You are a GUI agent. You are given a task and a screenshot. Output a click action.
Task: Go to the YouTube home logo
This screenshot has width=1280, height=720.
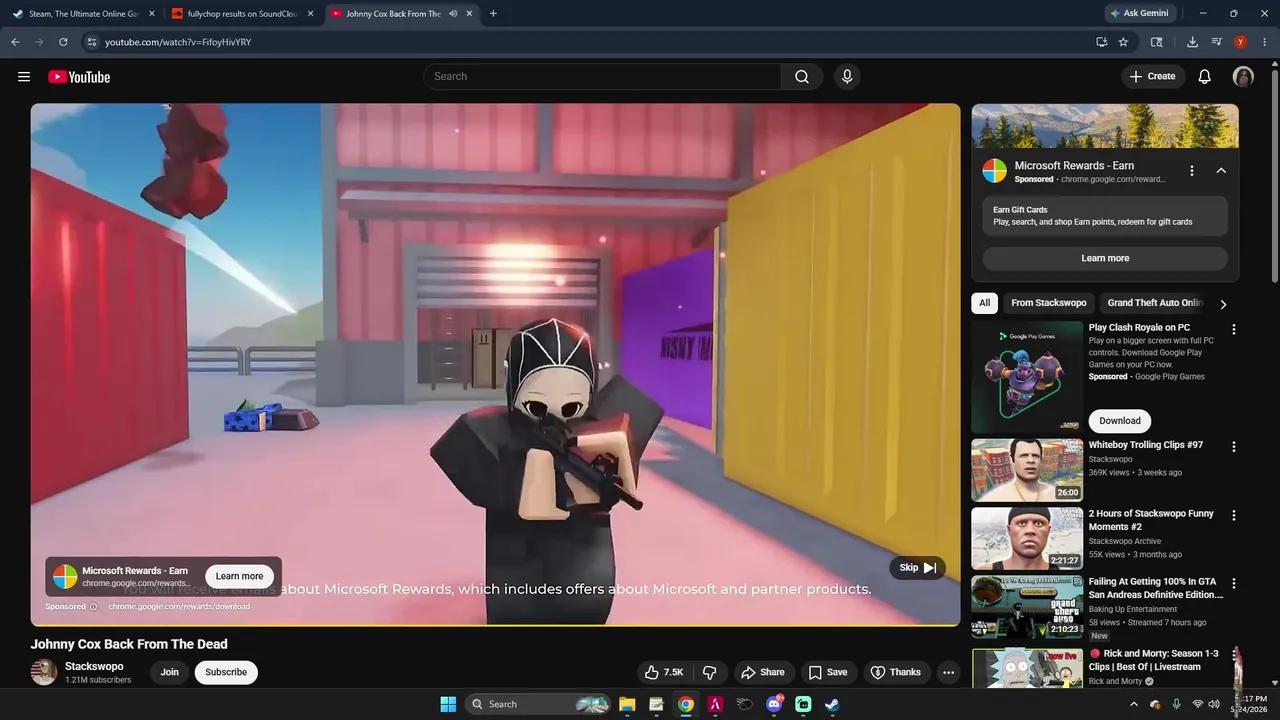79,77
